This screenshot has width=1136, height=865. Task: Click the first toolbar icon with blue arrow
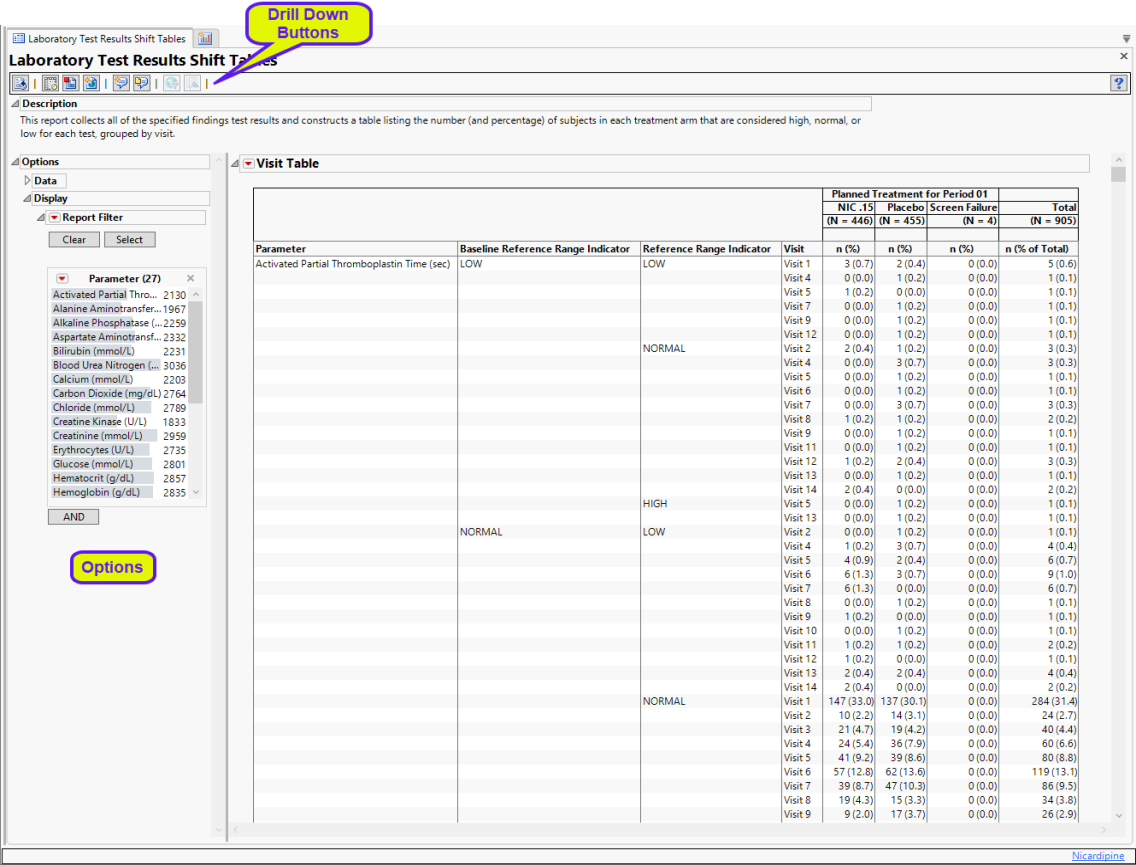[19, 83]
